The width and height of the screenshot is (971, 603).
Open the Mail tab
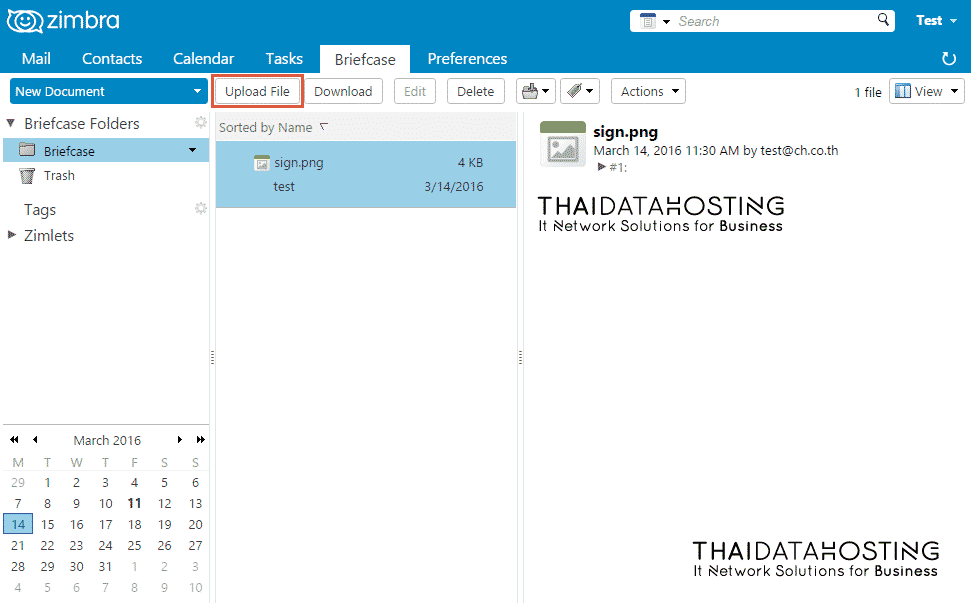[x=36, y=59]
